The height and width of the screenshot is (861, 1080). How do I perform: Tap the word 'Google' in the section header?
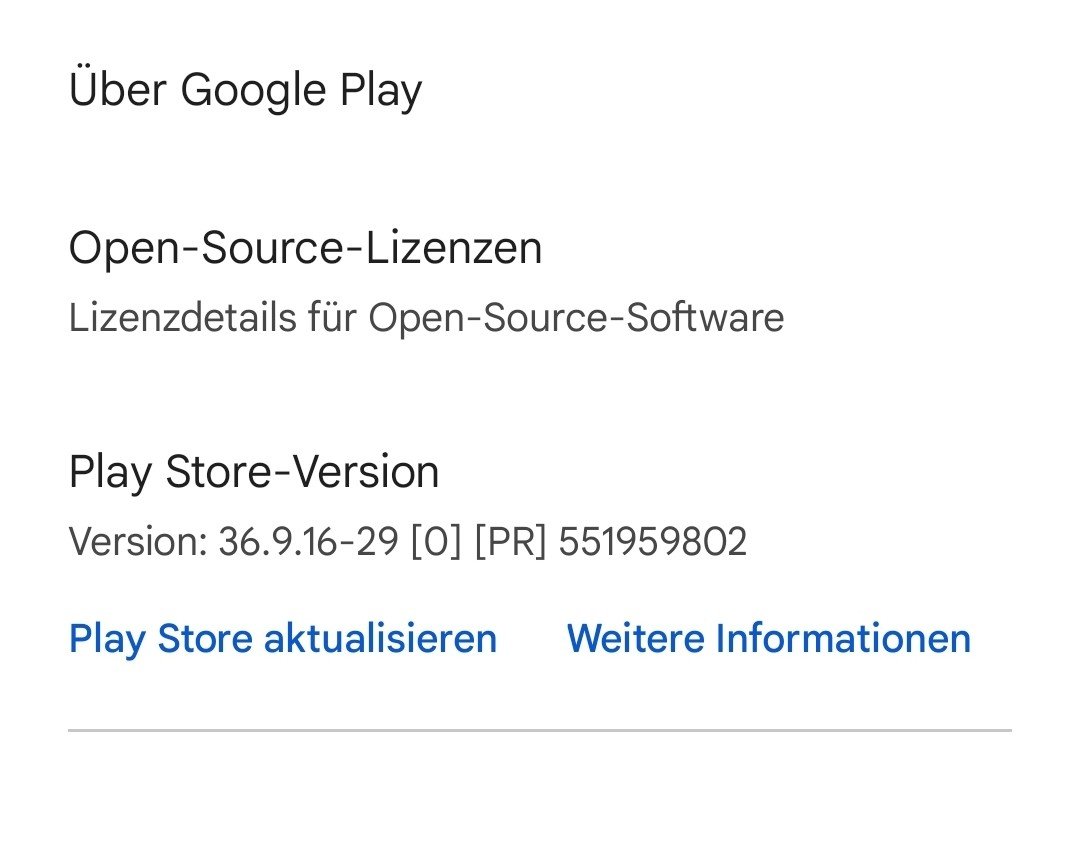[x=254, y=90]
